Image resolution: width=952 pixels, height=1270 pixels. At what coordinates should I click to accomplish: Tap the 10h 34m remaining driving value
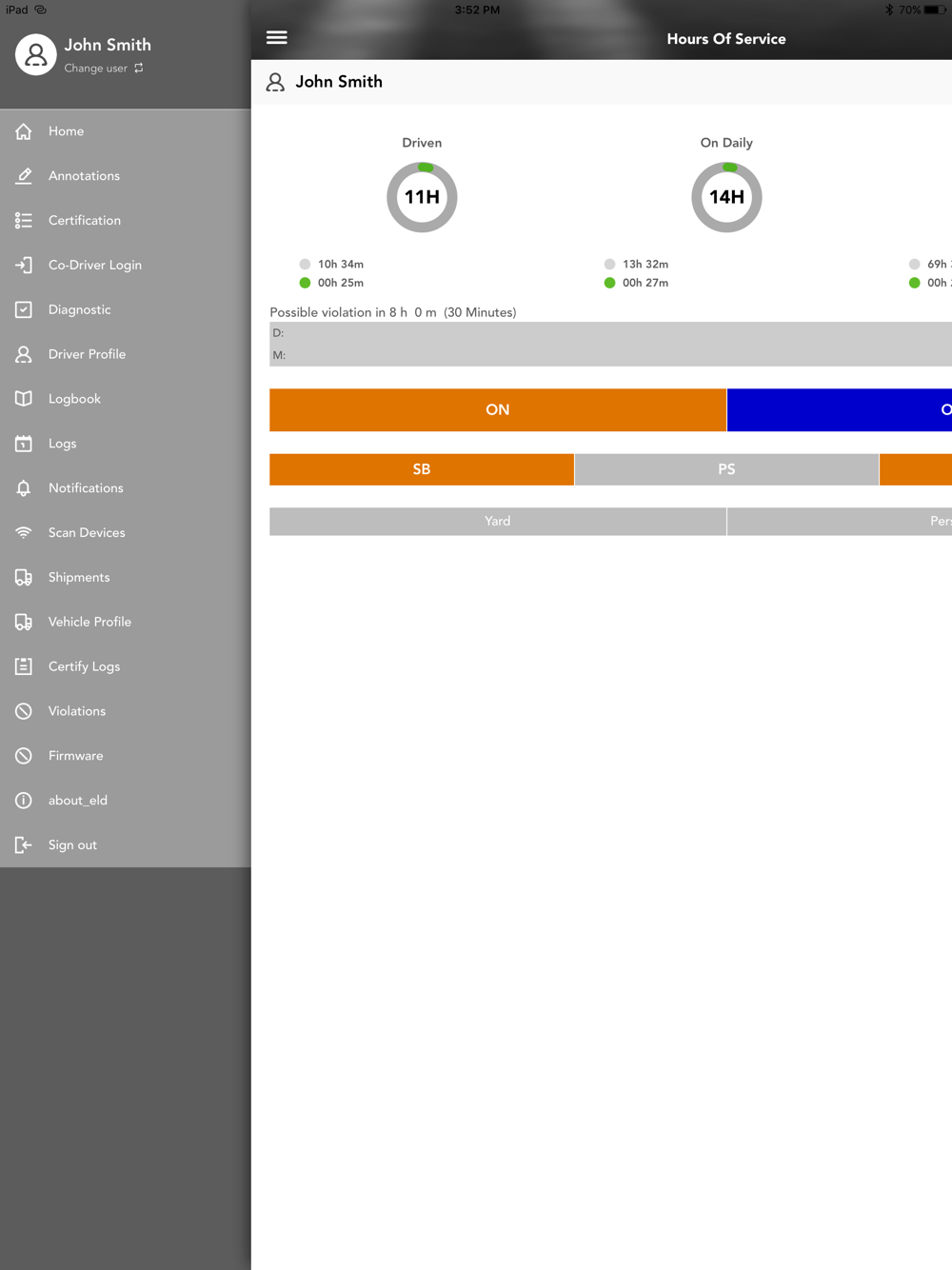click(341, 265)
